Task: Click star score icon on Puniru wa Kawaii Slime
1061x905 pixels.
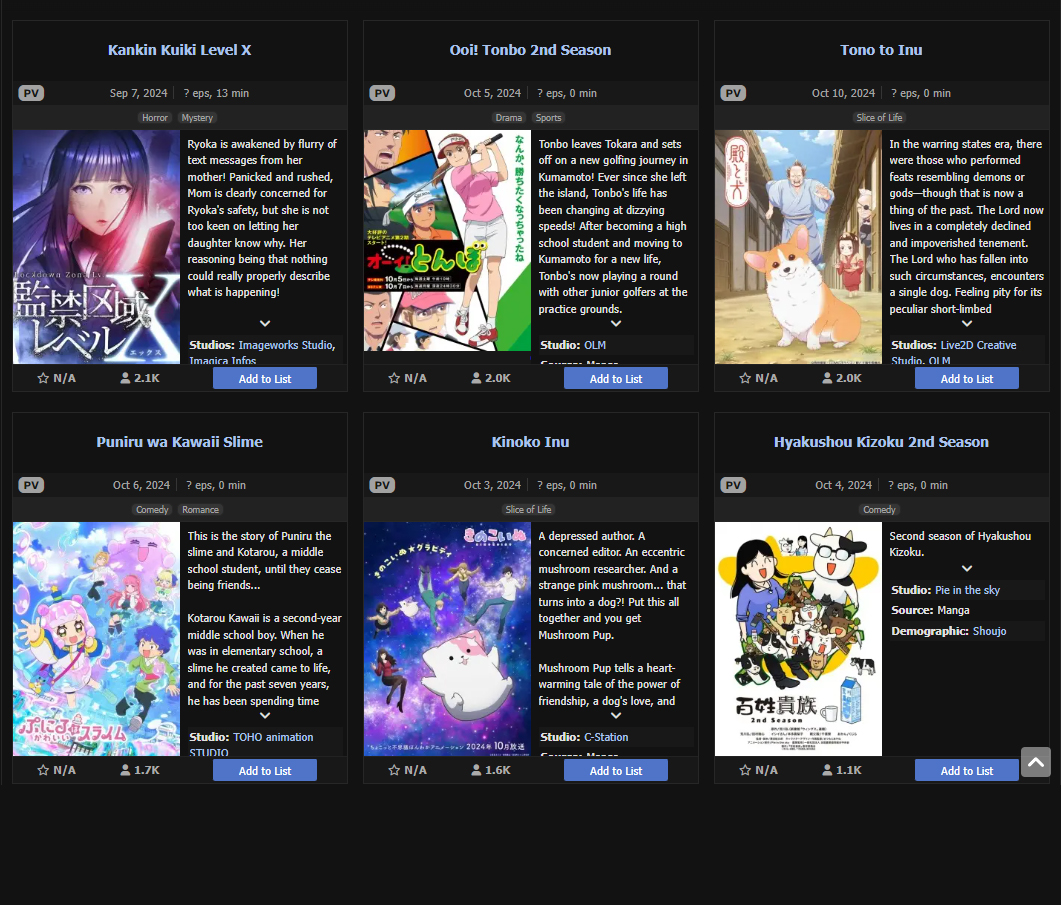Action: 43,770
